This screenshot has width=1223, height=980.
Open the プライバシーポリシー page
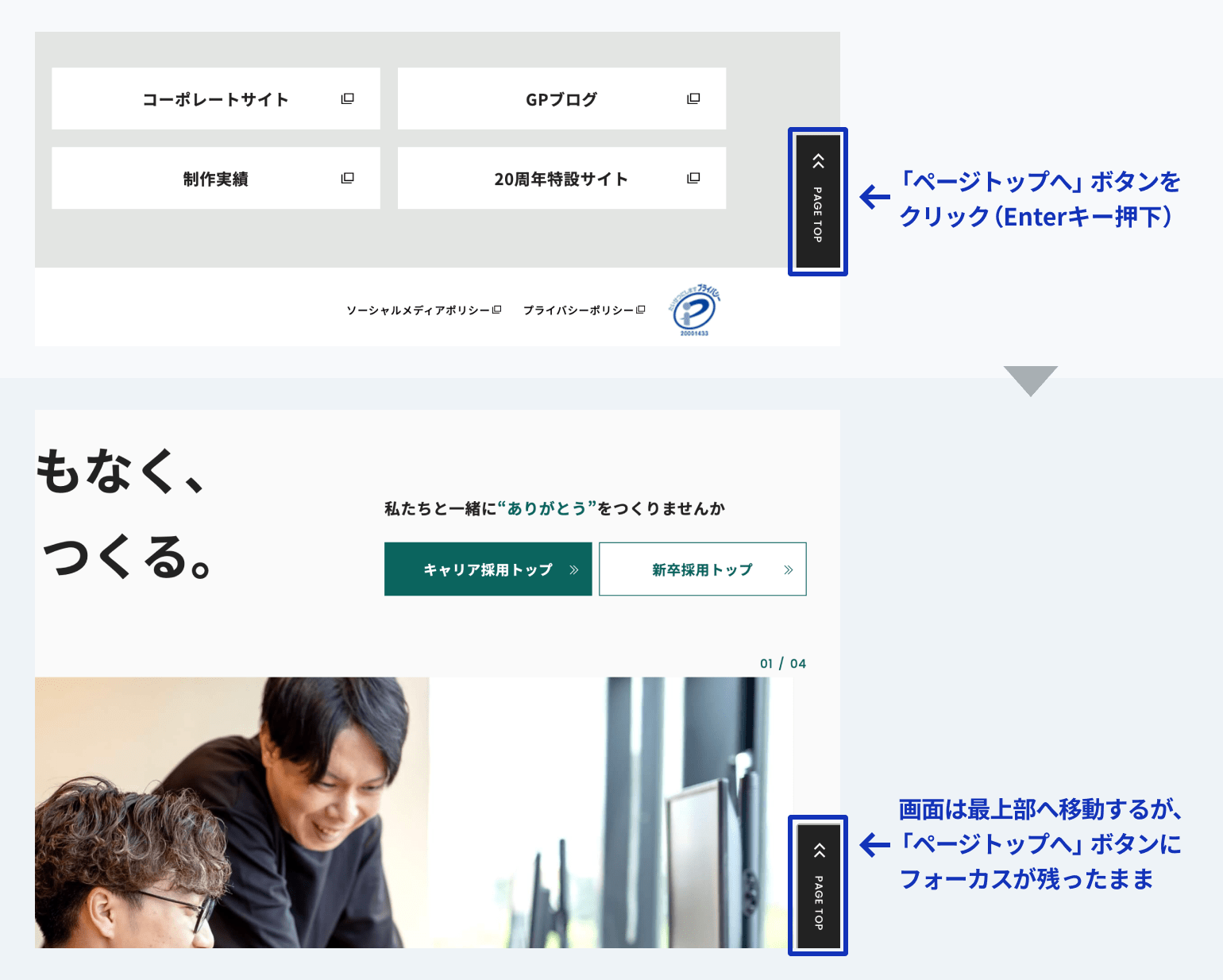click(x=579, y=309)
